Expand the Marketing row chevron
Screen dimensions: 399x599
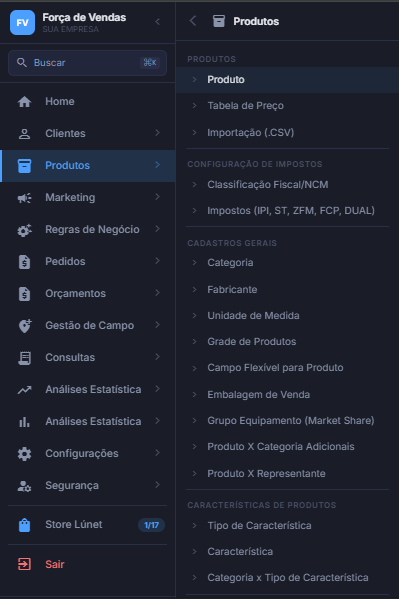coord(157,197)
